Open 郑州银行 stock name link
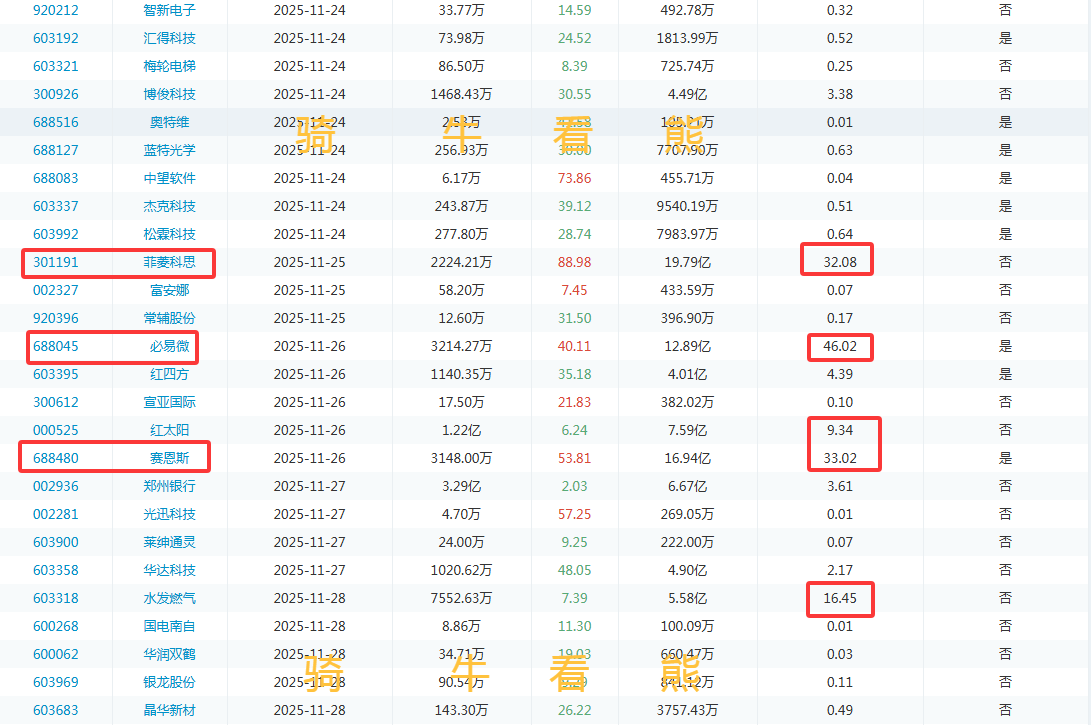 click(169, 486)
